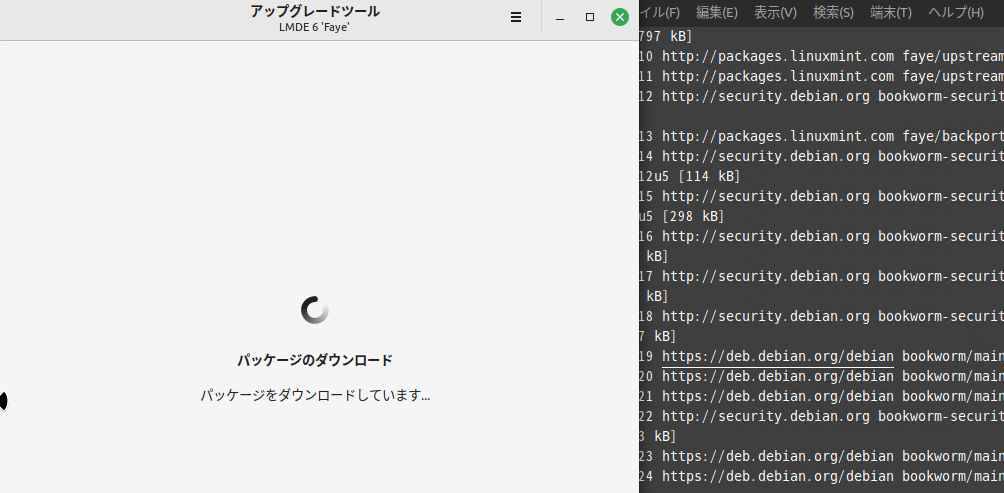Close the upgrade tool window

[619, 17]
